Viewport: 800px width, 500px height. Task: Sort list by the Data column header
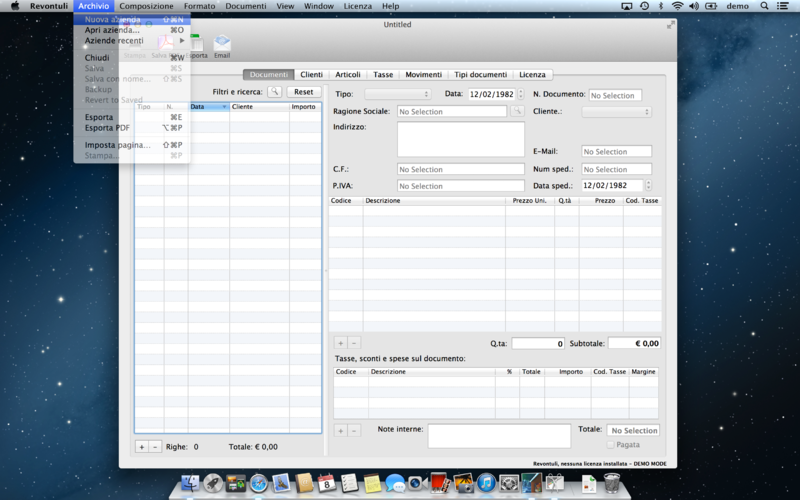click(209, 107)
